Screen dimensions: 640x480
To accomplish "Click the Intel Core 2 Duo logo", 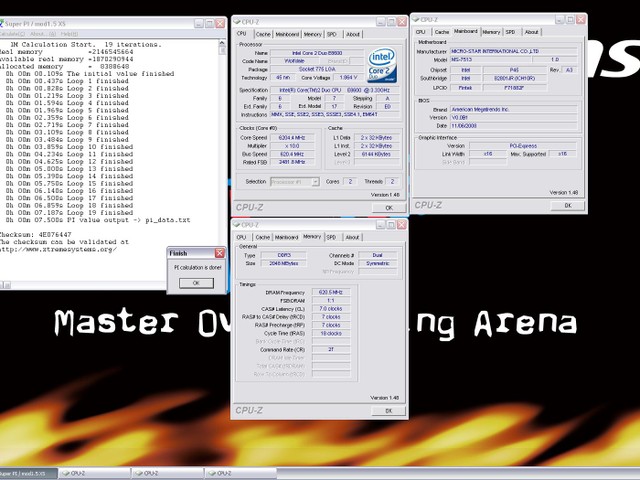I will (382, 65).
